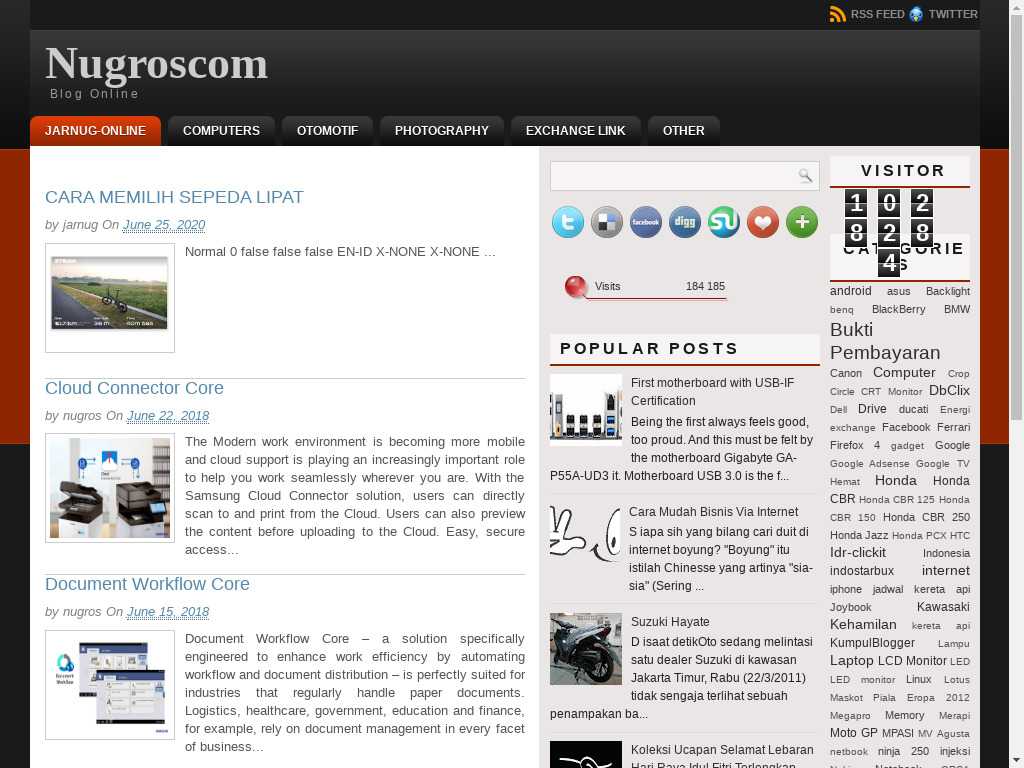The width and height of the screenshot is (1024, 768).
Task: Select the 'Bukti Pembayaran' category tag
Action: pyautogui.click(x=886, y=341)
